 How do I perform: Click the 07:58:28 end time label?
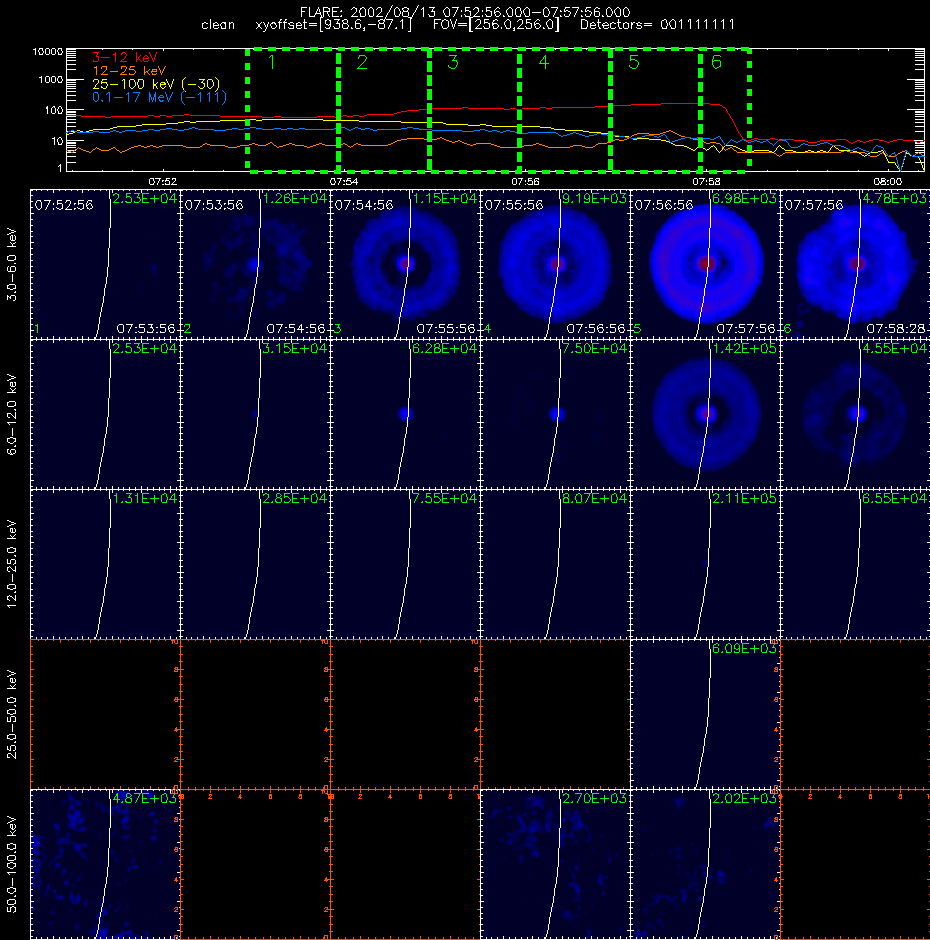click(896, 329)
